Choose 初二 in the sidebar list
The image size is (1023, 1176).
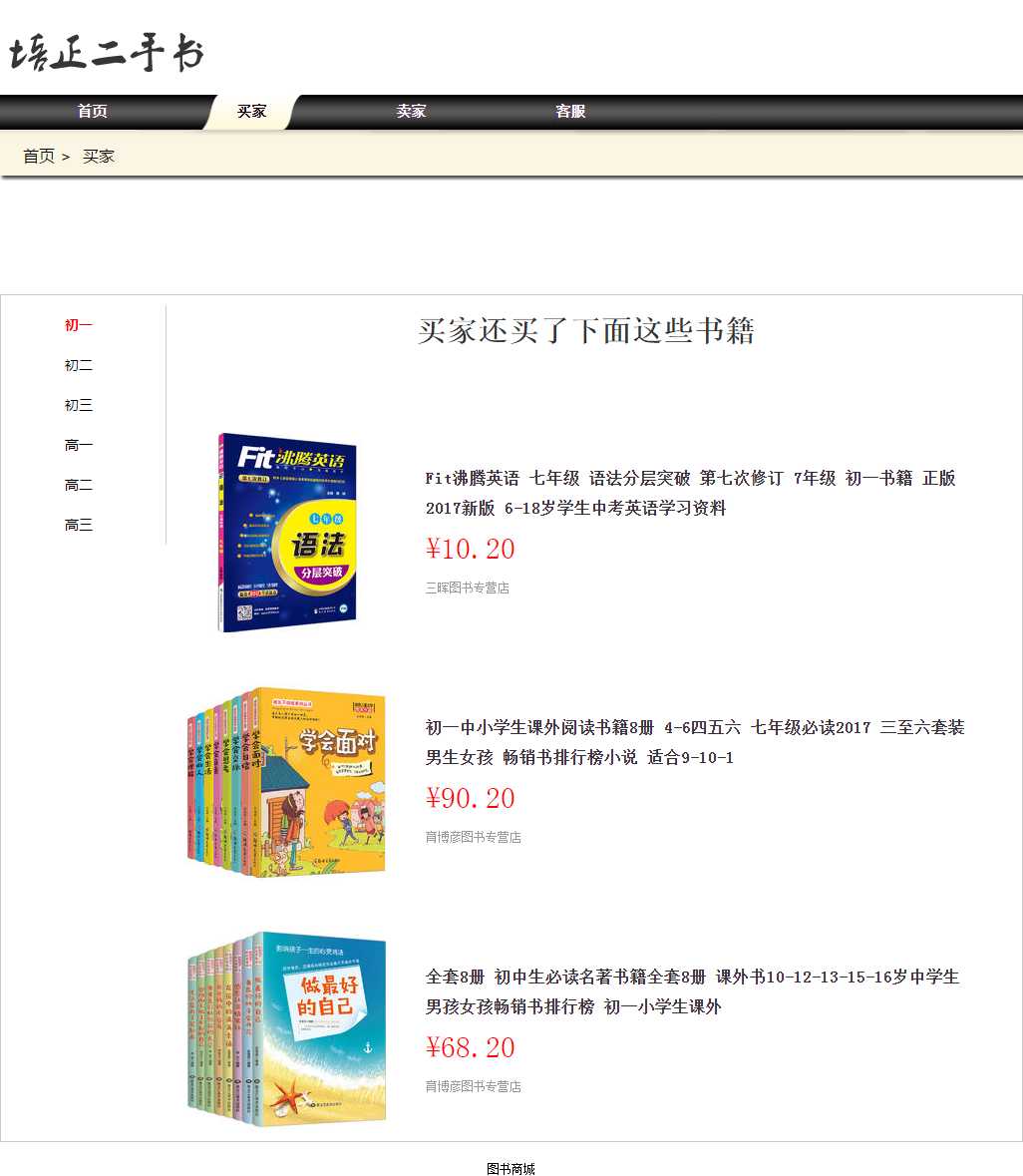(x=79, y=365)
